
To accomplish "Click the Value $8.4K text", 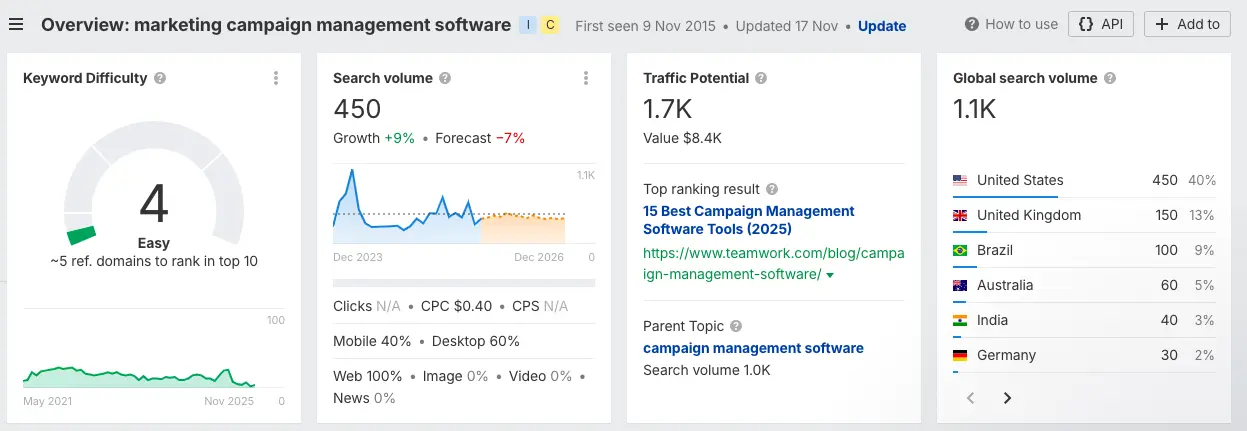I will [x=682, y=138].
